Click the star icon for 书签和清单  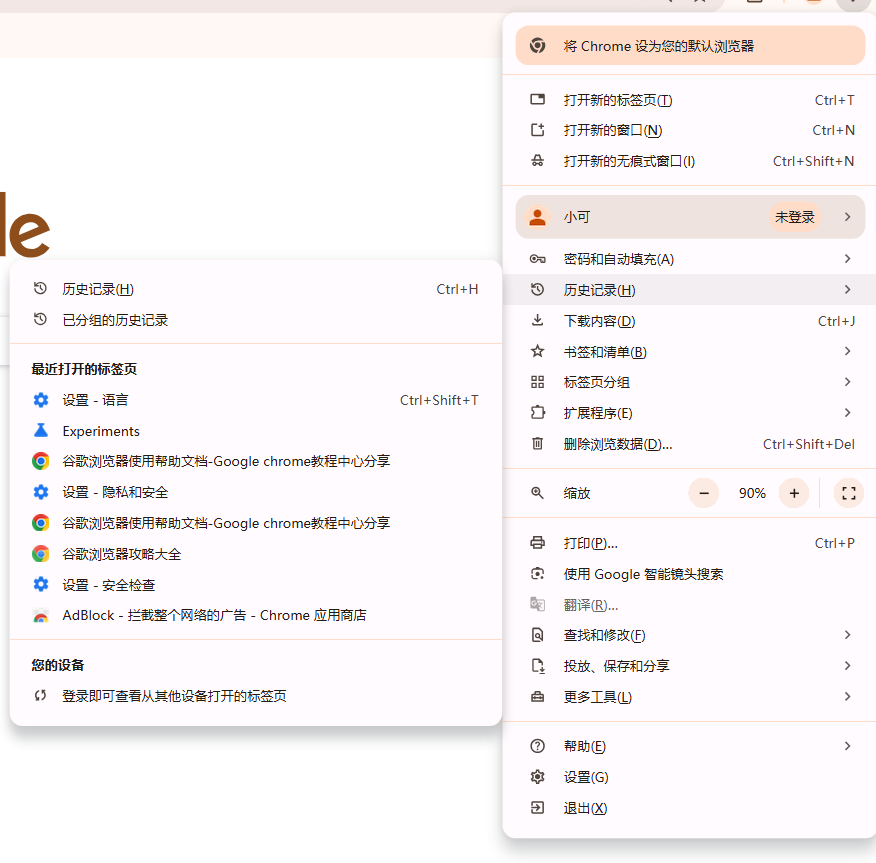(537, 351)
